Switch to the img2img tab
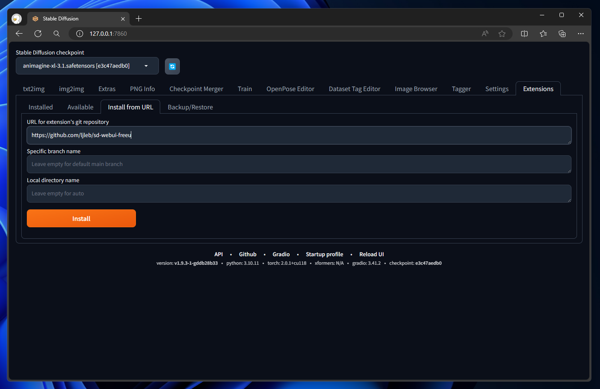The height and width of the screenshot is (389, 600). pyautogui.click(x=71, y=89)
